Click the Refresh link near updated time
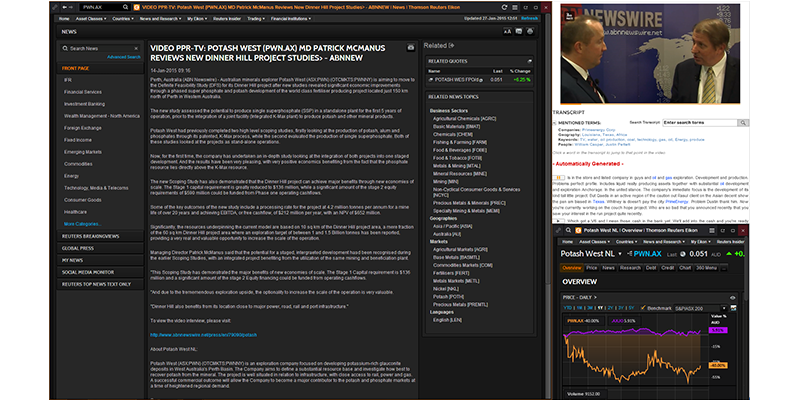This screenshot has height=400, width=800. 530,19
